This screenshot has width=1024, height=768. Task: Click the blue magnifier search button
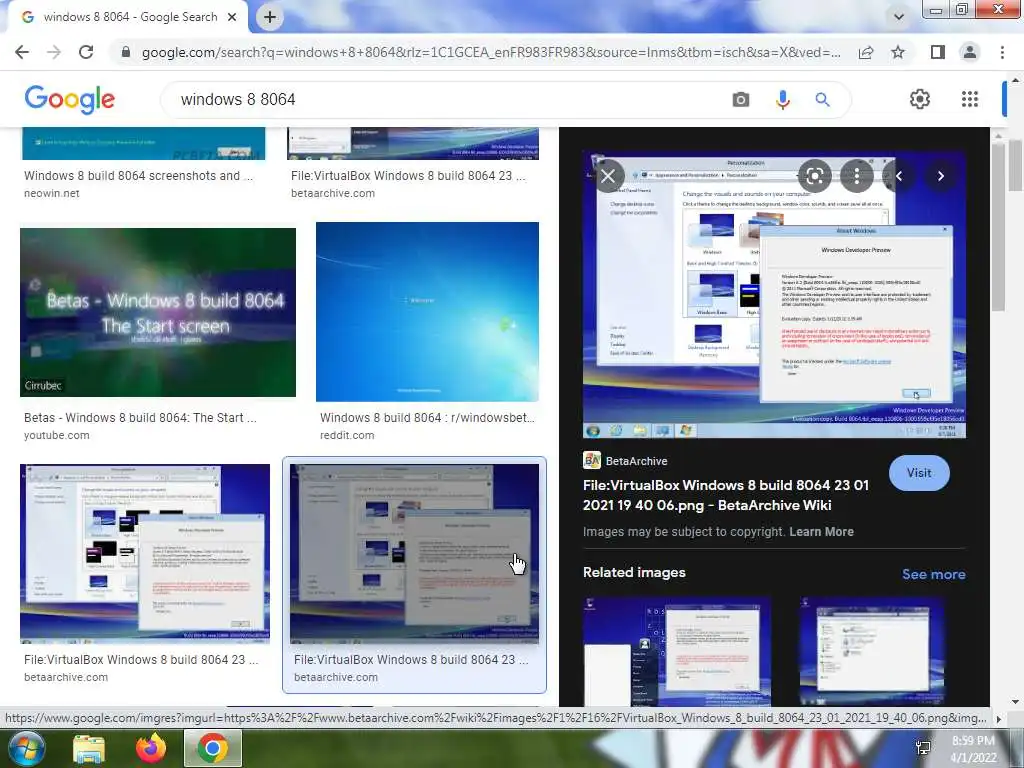pos(822,99)
